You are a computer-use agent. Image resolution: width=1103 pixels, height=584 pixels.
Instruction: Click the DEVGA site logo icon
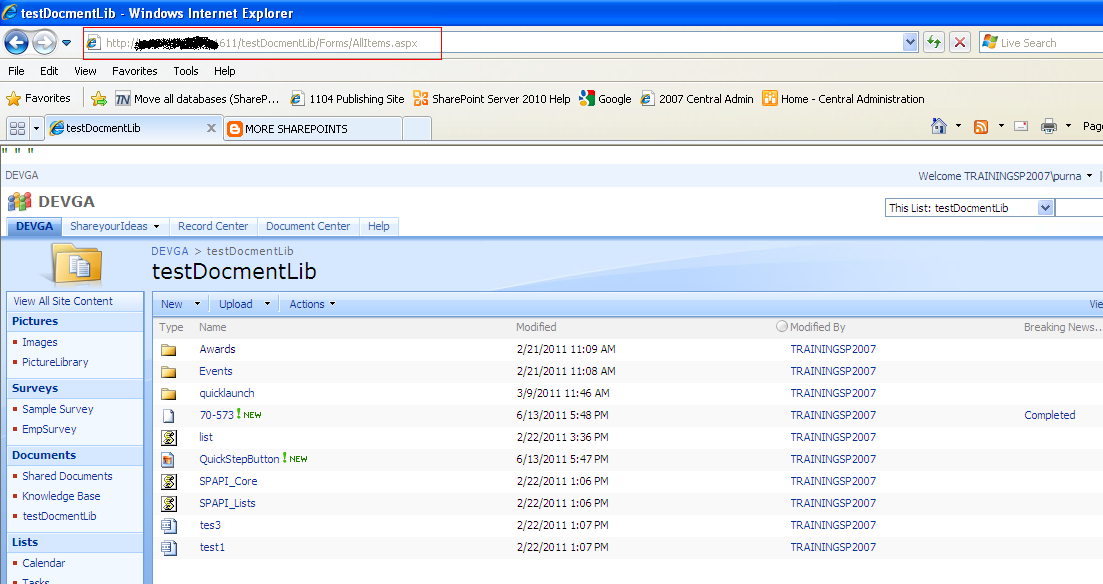(x=20, y=202)
